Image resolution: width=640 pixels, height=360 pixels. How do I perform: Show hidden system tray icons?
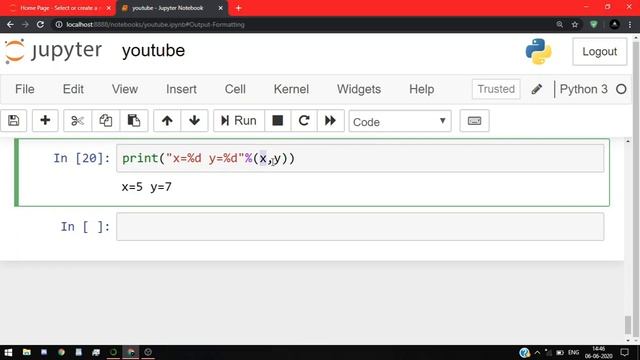538,352
